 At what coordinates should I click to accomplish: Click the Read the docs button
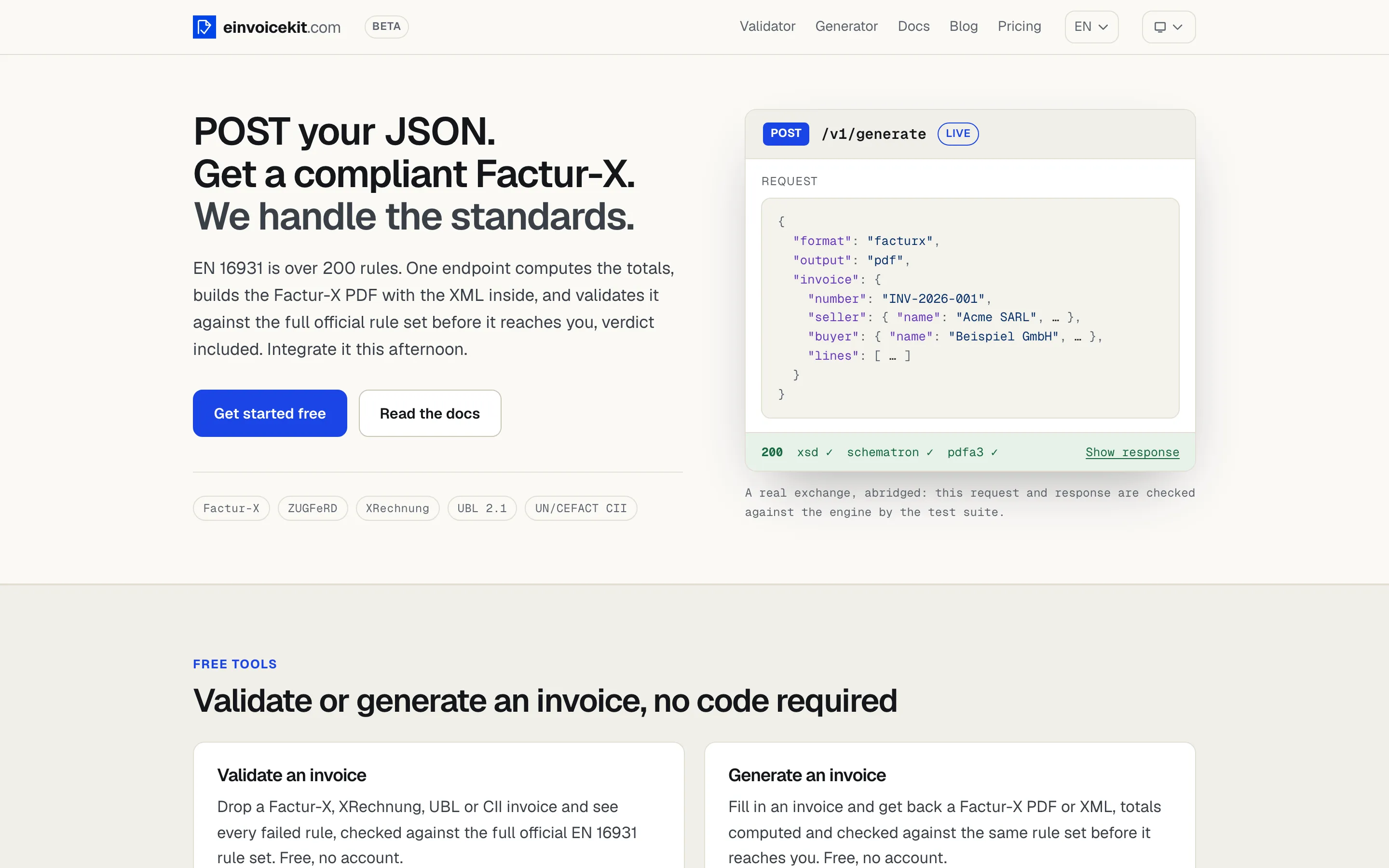point(430,413)
